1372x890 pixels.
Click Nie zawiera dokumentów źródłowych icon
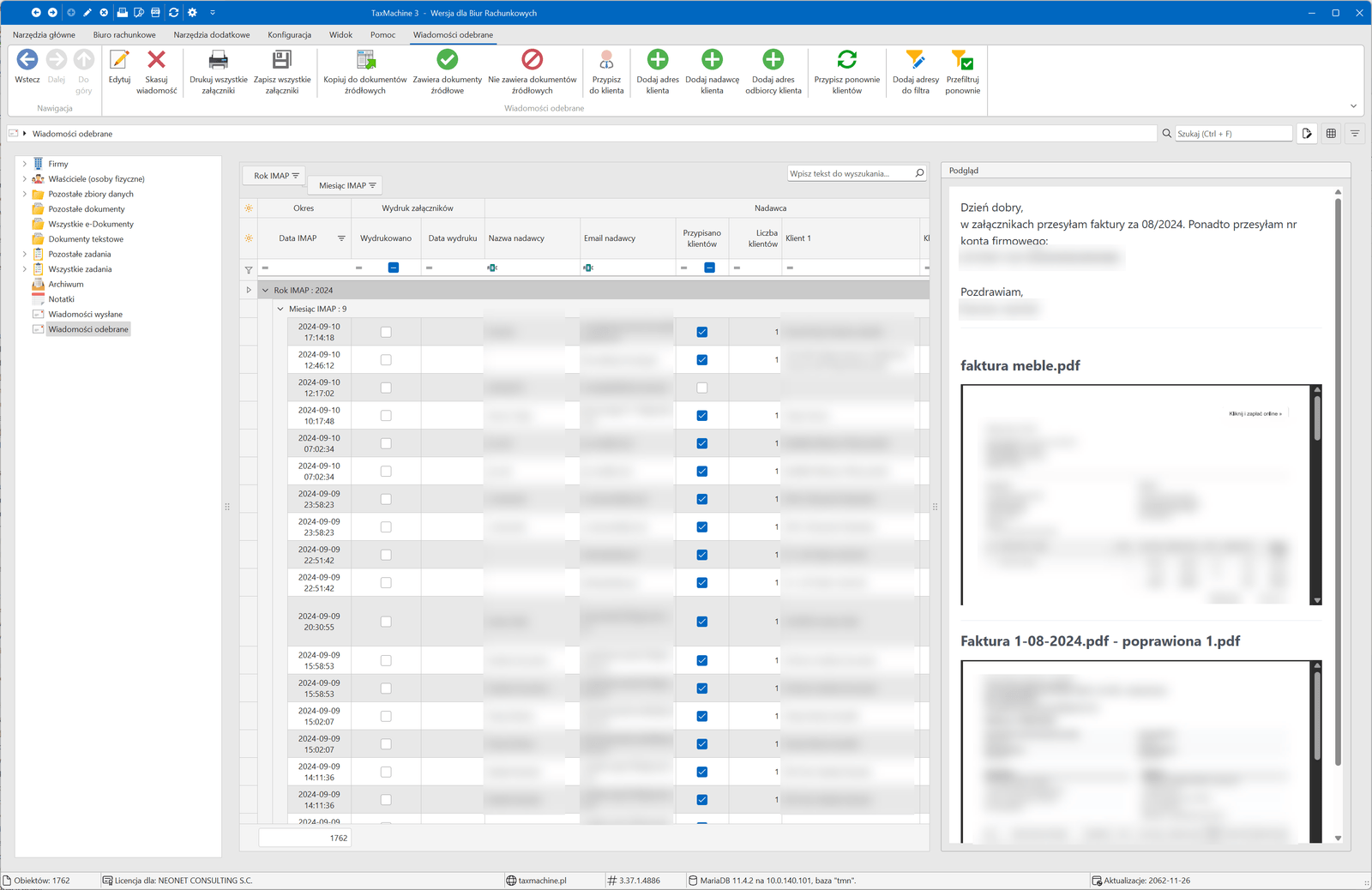[x=532, y=60]
